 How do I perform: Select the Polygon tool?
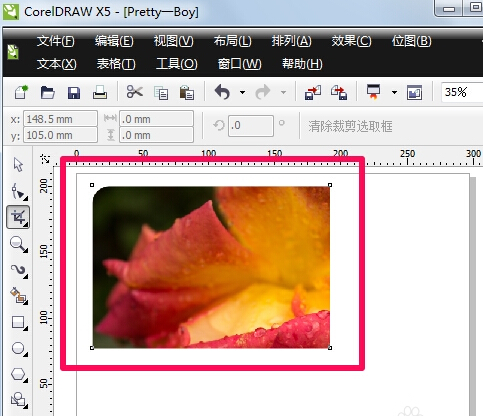19,375
